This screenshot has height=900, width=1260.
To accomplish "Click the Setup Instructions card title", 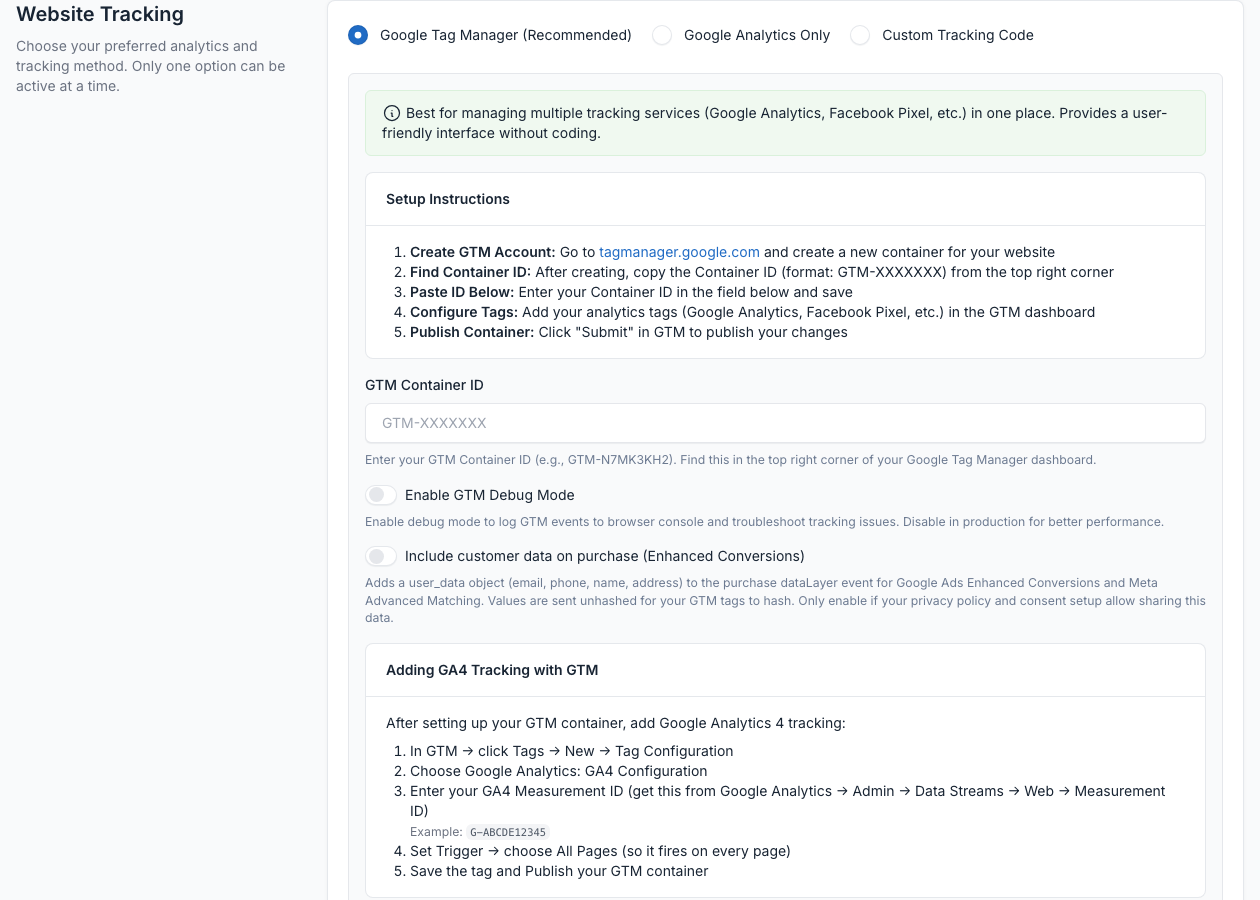I will click(x=448, y=199).
